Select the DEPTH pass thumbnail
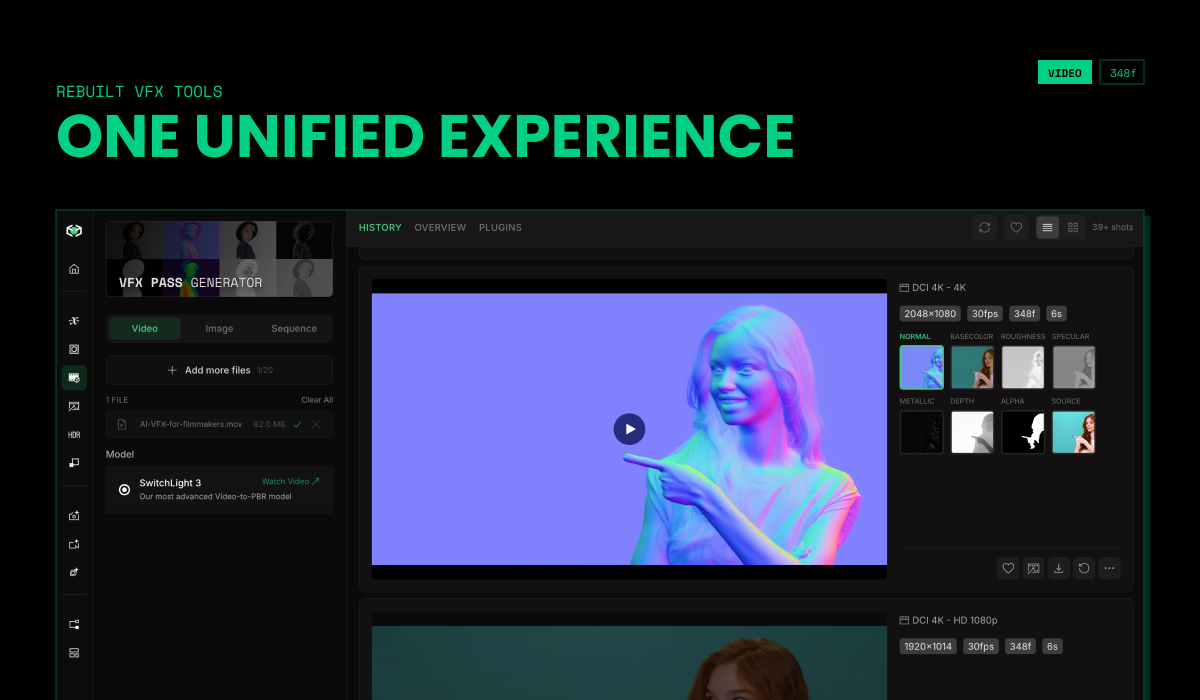Screen dimensions: 1200x700 coord(972,432)
